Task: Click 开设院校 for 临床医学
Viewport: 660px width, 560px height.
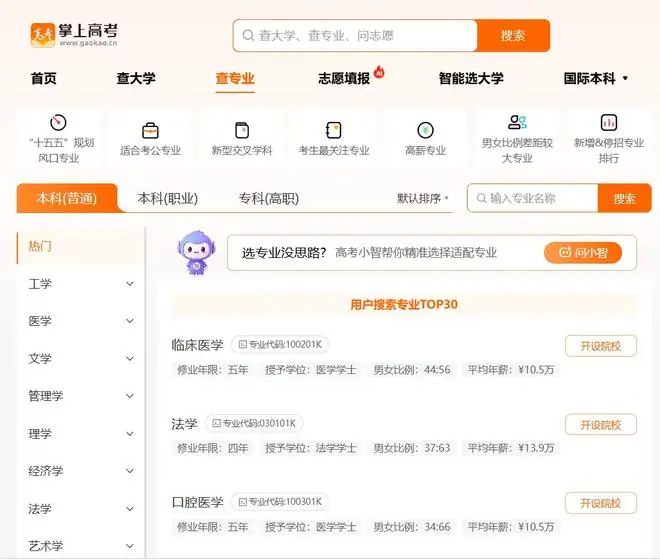Action: [x=601, y=346]
